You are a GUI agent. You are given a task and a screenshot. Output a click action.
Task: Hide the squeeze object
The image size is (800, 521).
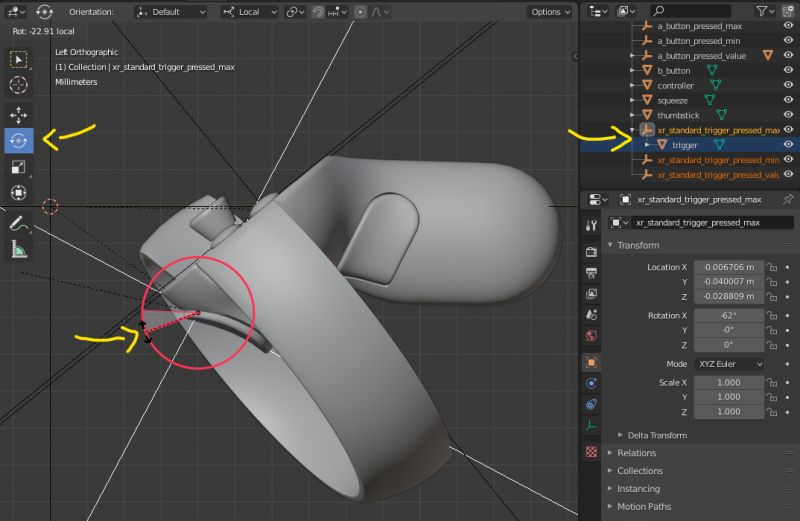pos(788,100)
